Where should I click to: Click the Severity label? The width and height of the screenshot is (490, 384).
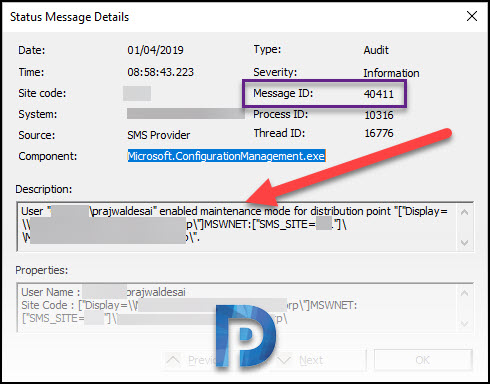[275, 72]
